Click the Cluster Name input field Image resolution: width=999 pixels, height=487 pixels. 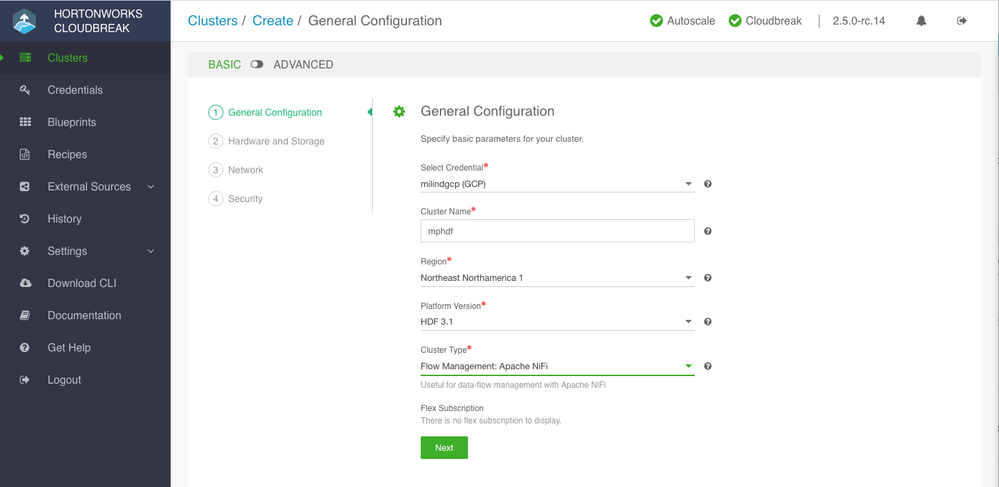click(557, 231)
